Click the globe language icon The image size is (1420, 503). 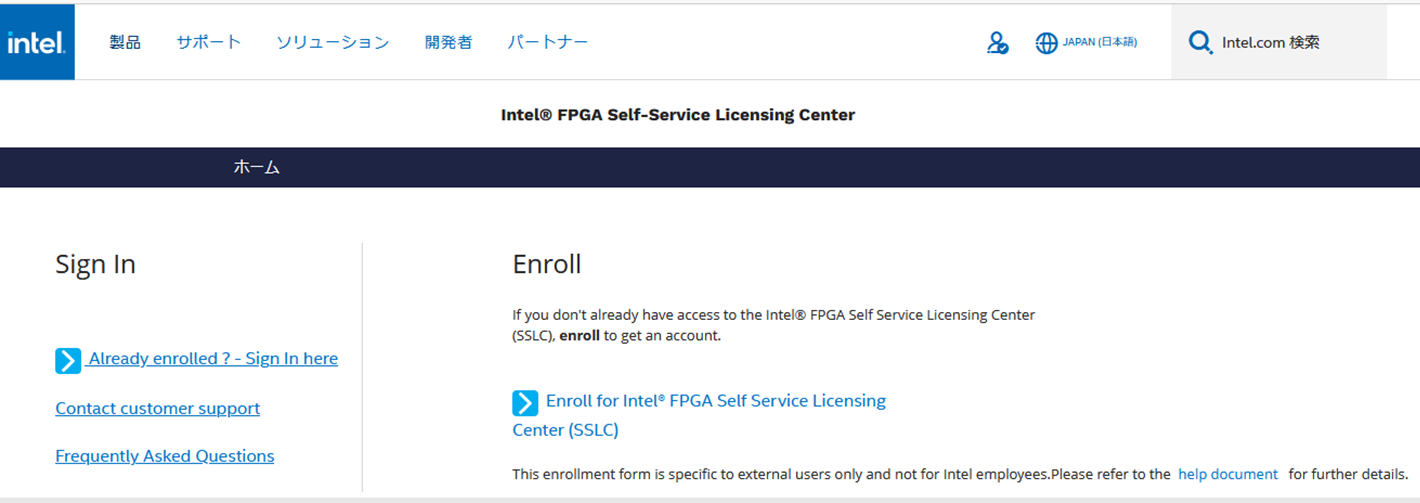[1046, 43]
